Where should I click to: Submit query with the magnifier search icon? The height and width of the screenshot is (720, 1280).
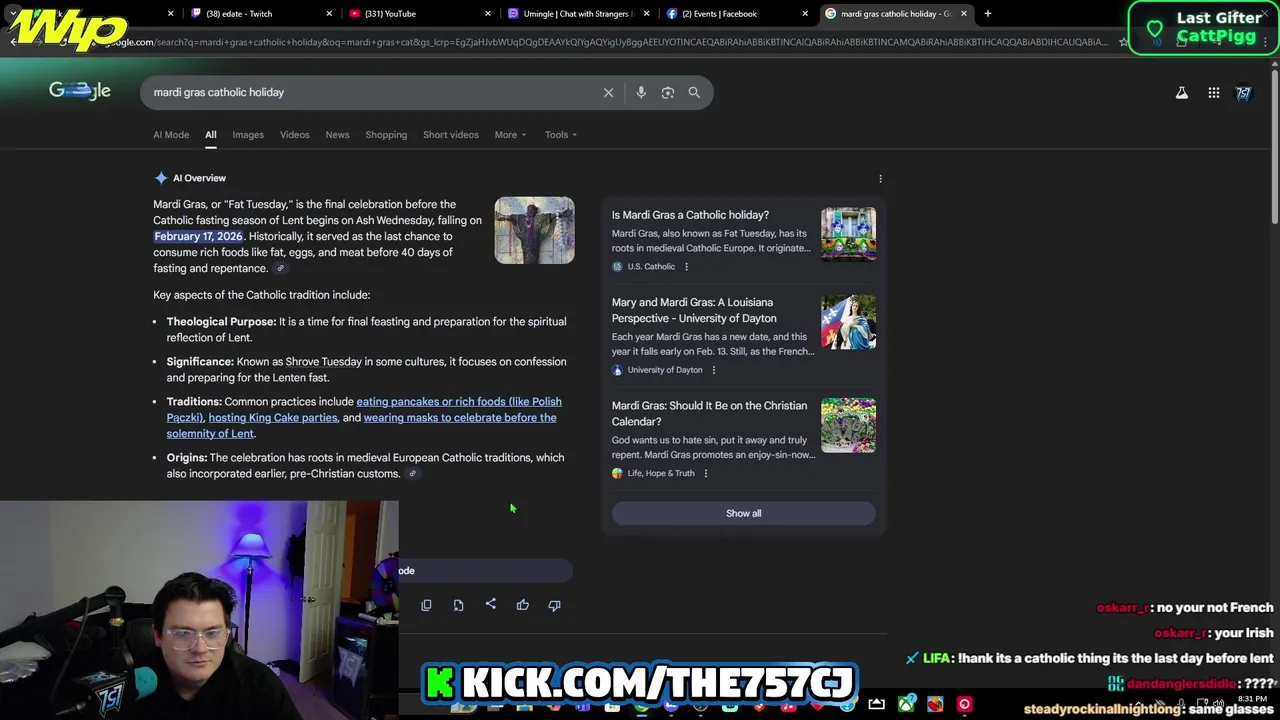click(694, 92)
